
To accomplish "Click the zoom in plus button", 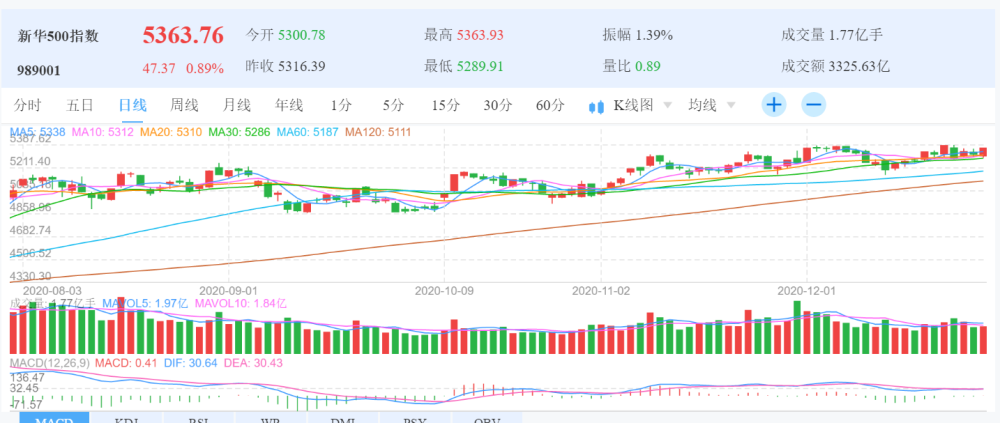I will click(774, 105).
